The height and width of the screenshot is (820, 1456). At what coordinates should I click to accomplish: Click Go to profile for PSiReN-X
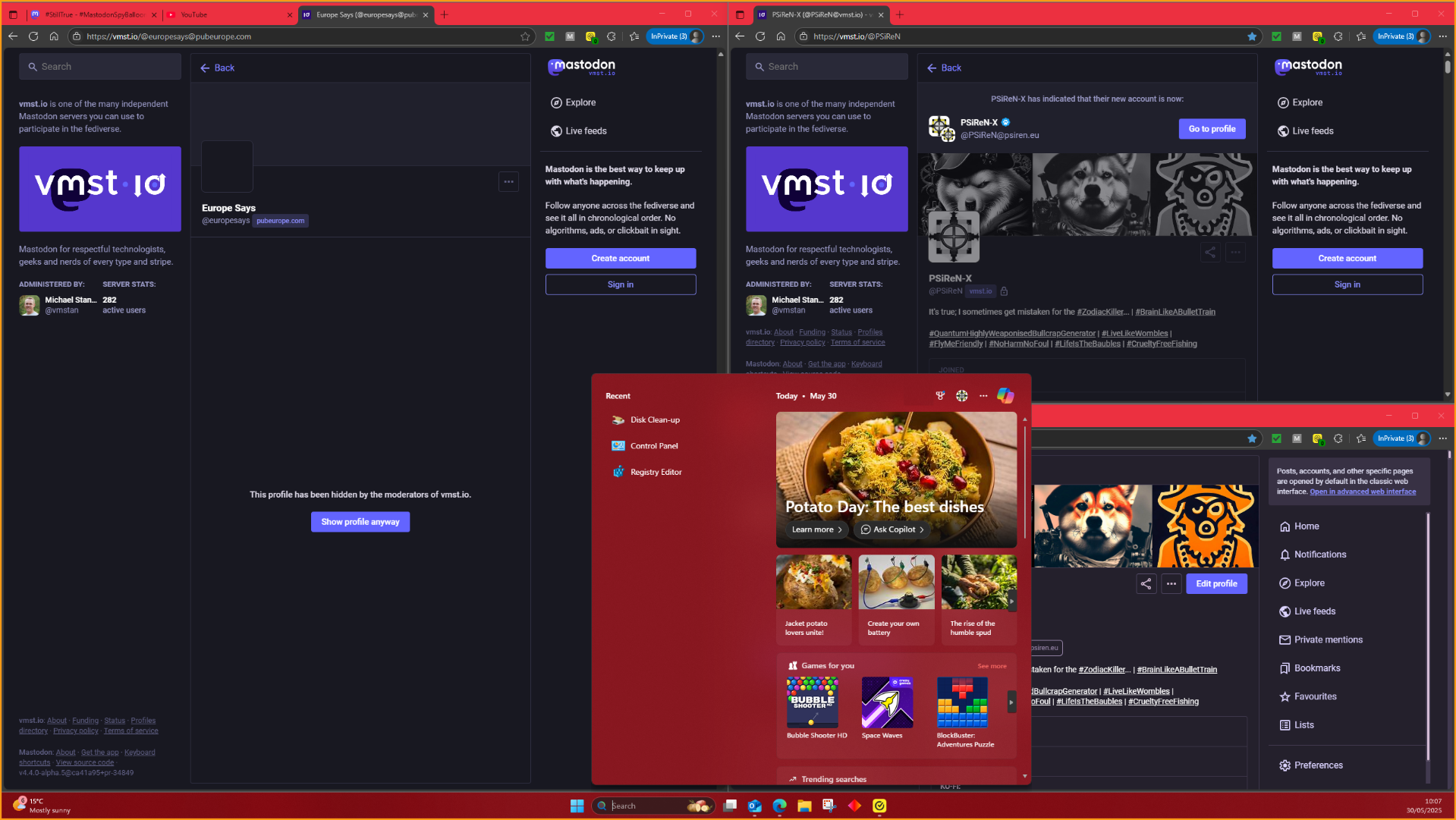pyautogui.click(x=1212, y=129)
